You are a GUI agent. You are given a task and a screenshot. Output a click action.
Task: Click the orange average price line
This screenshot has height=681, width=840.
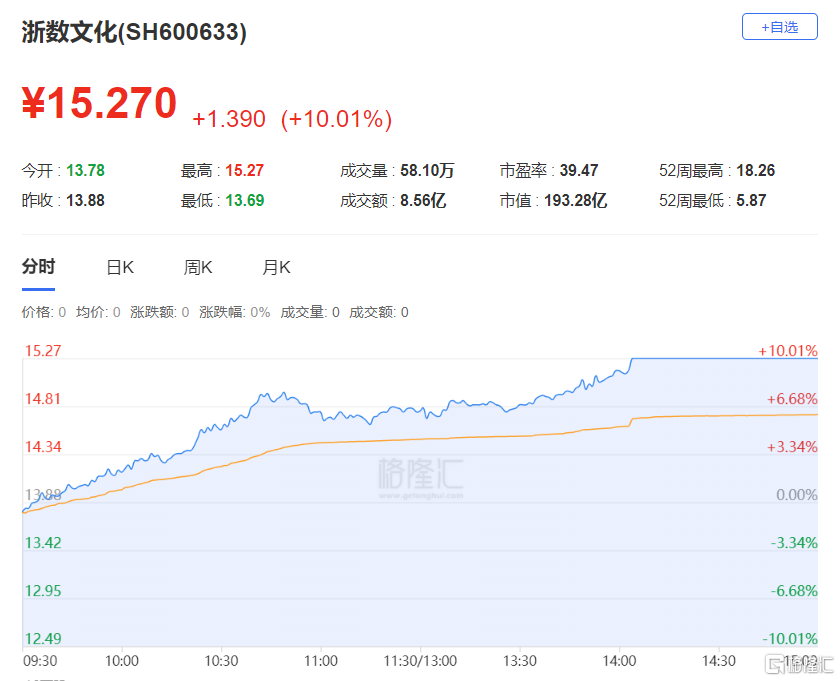point(420,439)
